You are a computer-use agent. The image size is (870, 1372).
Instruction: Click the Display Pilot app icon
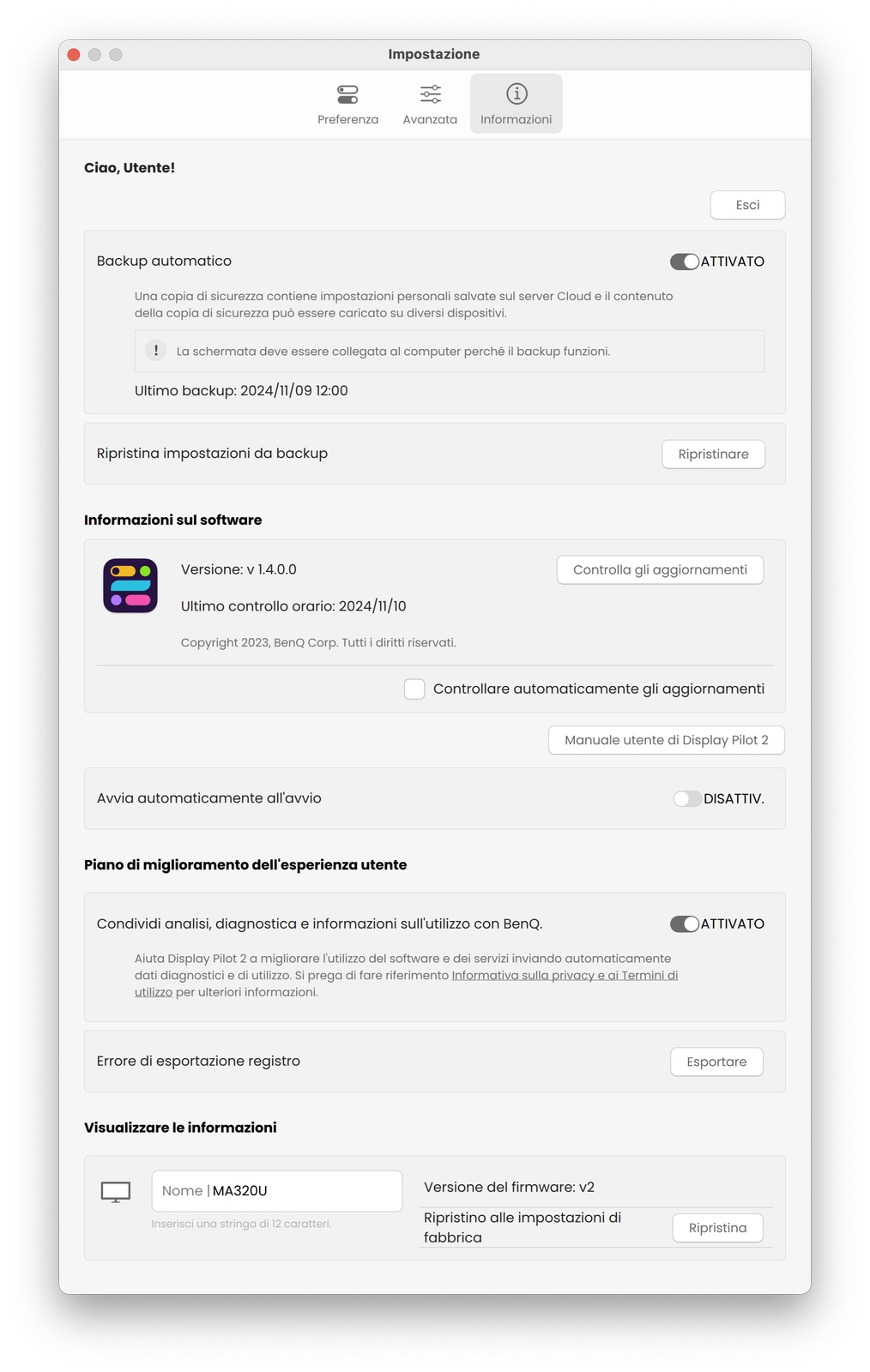pos(130,586)
